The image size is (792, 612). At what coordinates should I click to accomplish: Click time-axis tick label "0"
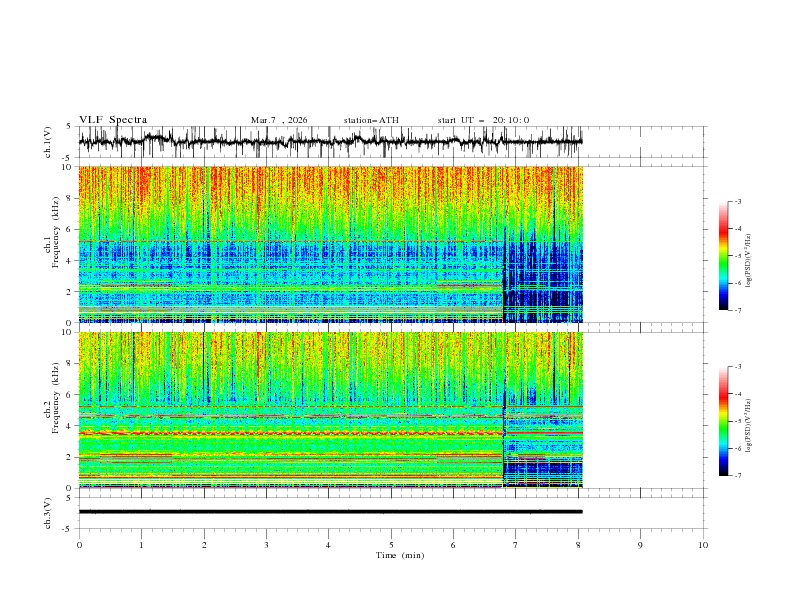pyautogui.click(x=79, y=545)
